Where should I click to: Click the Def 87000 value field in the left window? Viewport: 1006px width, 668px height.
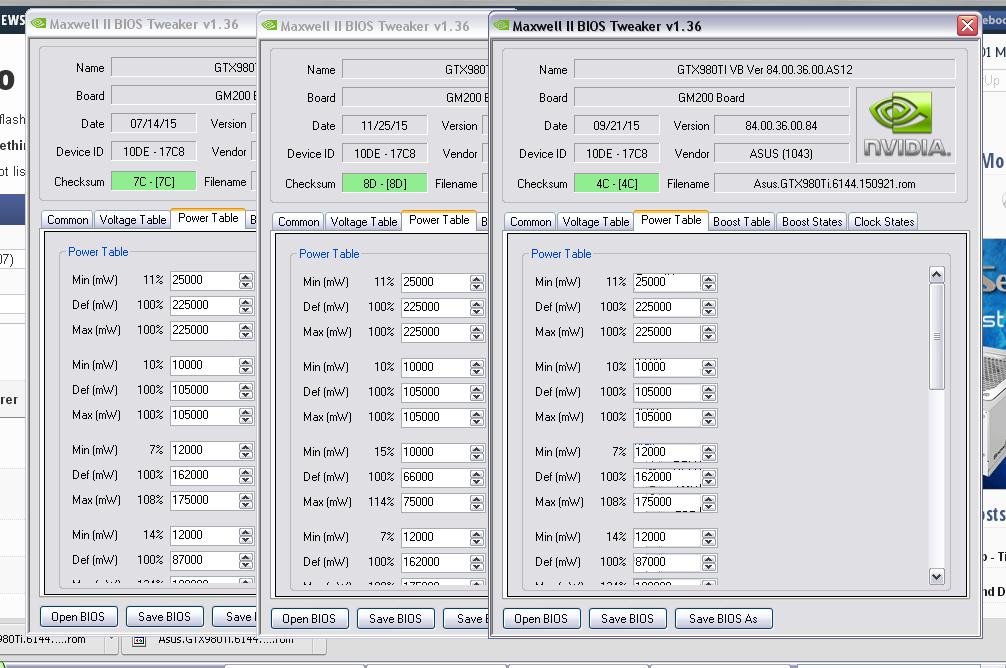click(203, 560)
